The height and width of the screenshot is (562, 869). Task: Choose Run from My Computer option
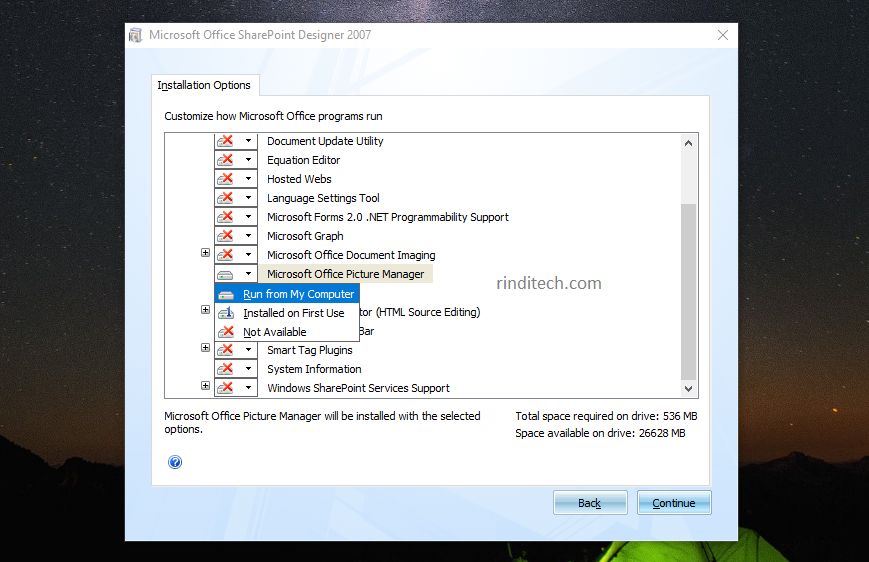tap(287, 294)
